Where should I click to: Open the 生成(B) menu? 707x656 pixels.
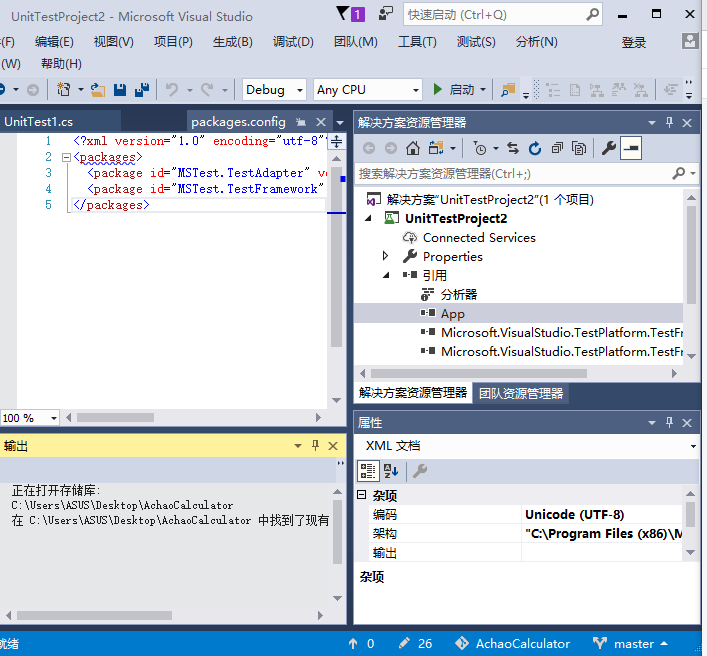click(x=233, y=42)
